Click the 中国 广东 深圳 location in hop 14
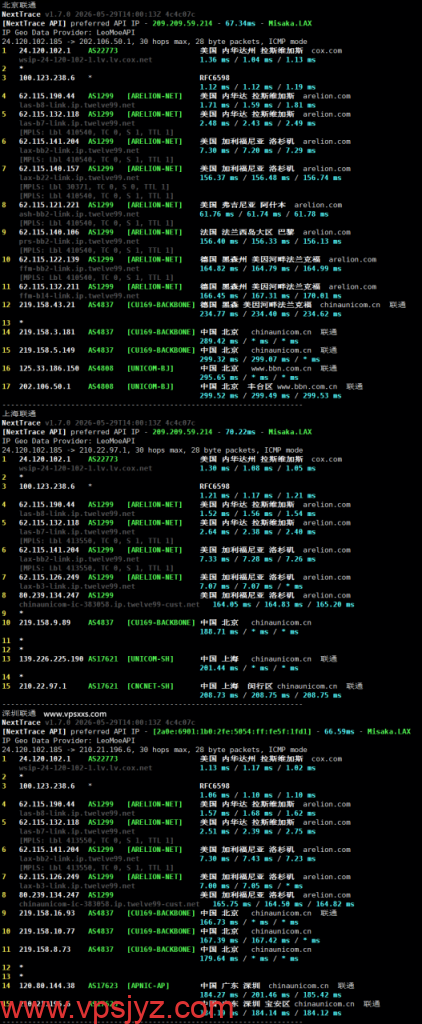Screen dimensions: 422x1024 pos(230,985)
